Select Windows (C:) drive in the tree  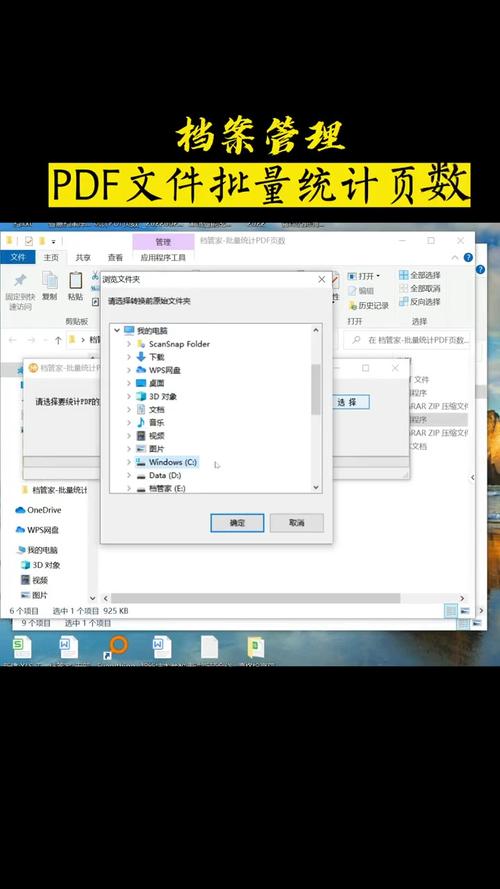click(x=172, y=462)
